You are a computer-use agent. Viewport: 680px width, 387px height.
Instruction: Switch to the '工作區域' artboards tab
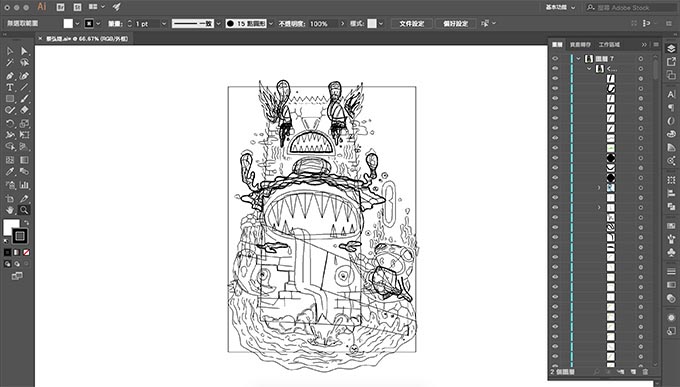click(x=609, y=45)
